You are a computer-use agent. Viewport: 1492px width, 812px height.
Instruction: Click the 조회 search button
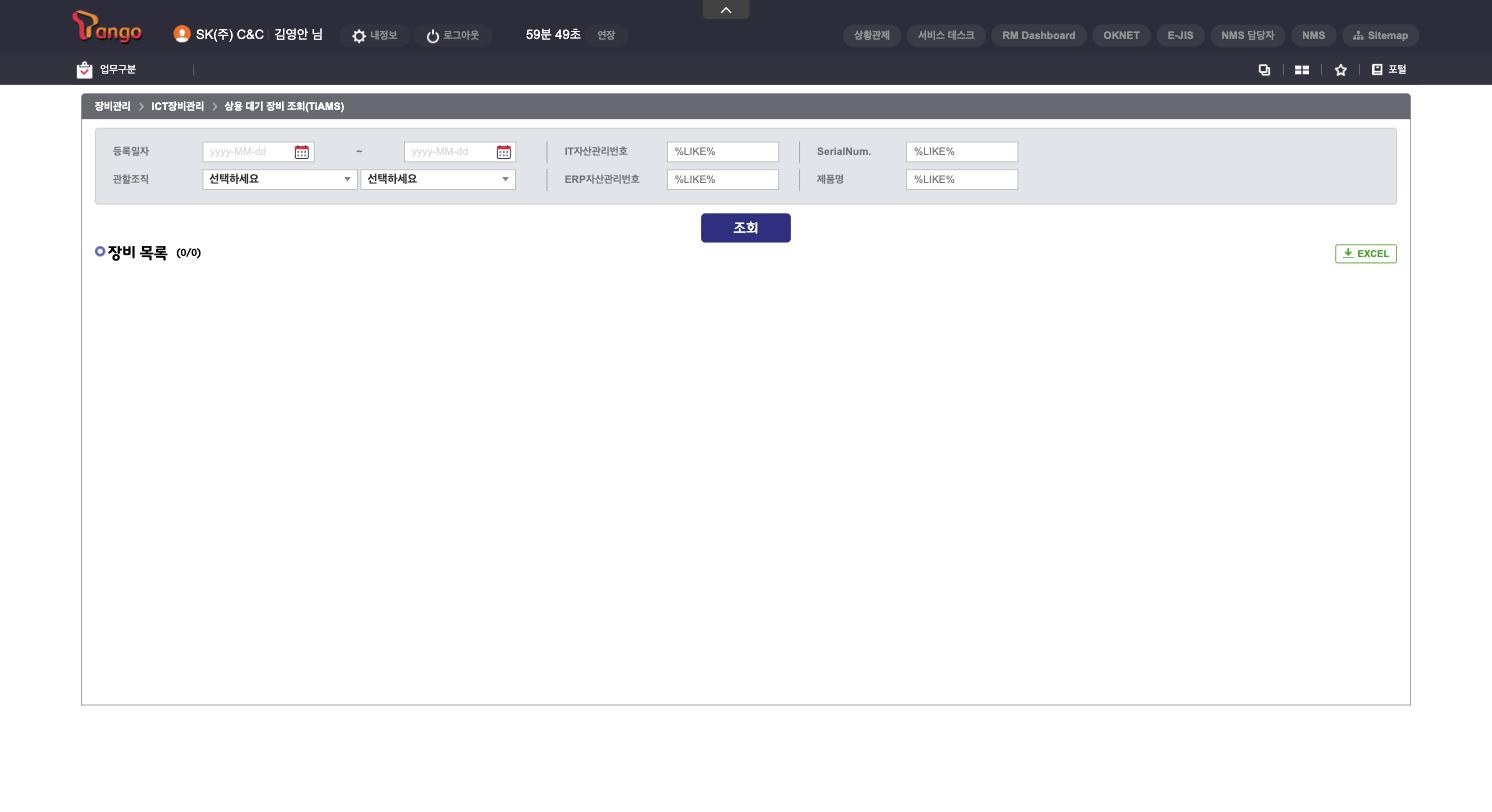pyautogui.click(x=746, y=228)
